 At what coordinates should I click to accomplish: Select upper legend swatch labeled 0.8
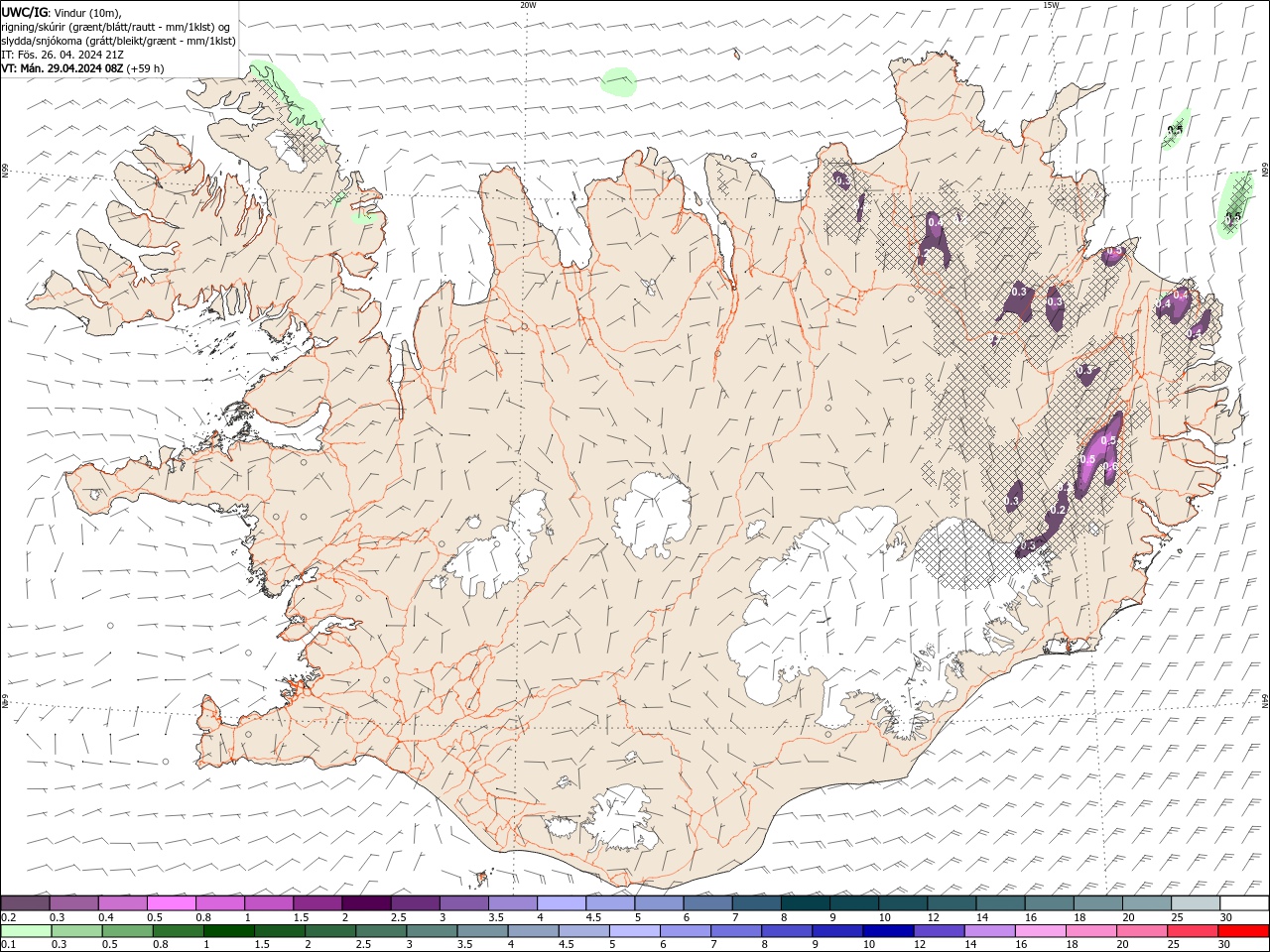tap(220, 902)
